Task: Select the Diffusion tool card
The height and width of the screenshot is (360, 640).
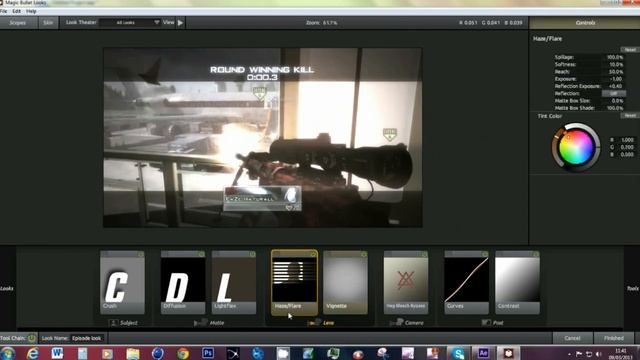Action: tap(183, 282)
